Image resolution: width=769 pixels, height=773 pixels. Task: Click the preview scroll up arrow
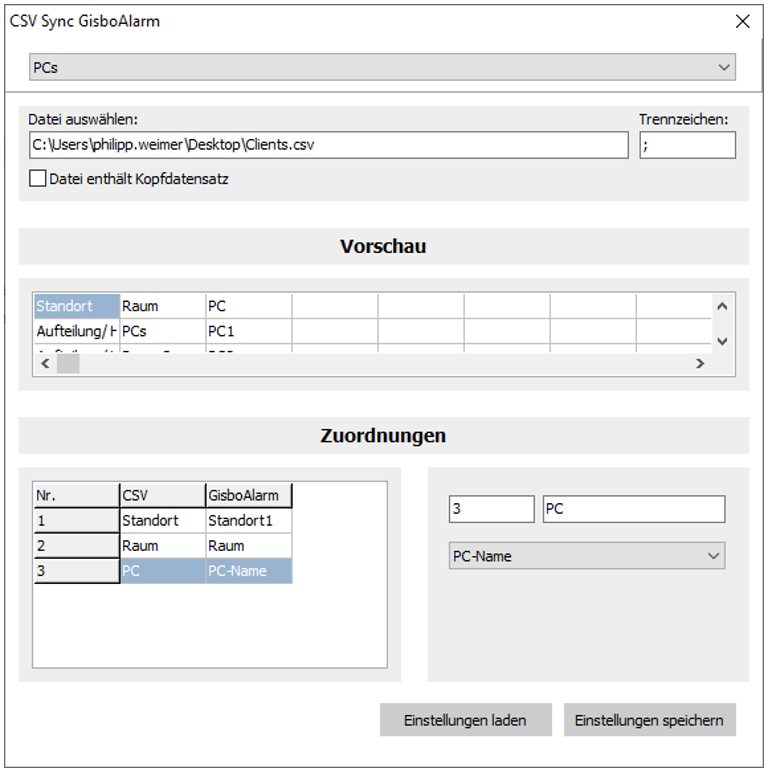pos(722,307)
